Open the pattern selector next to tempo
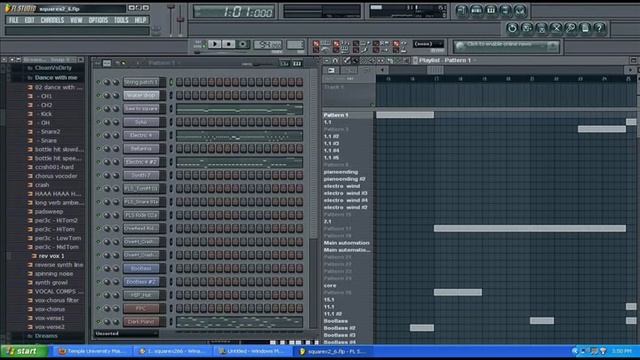This screenshot has width=640, height=360. point(295,44)
